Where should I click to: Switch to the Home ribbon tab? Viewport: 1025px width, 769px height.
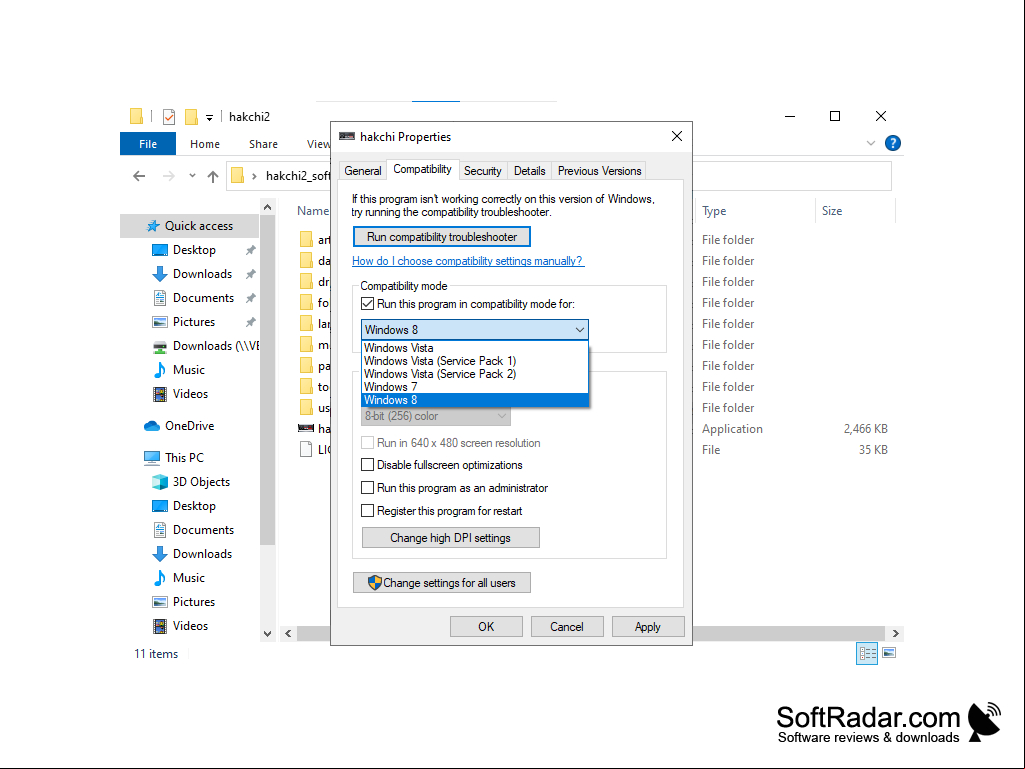coord(205,144)
